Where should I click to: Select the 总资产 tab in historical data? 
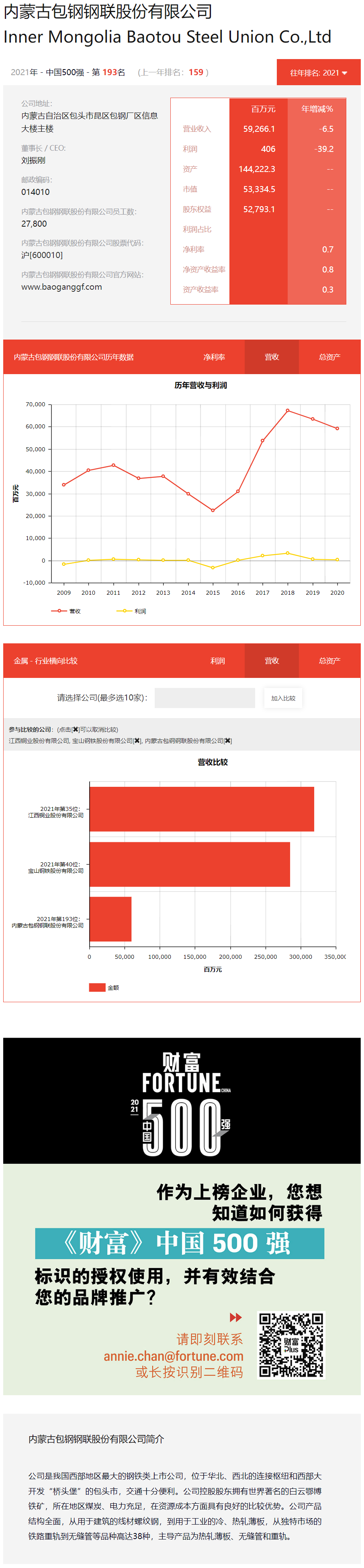pos(329,357)
